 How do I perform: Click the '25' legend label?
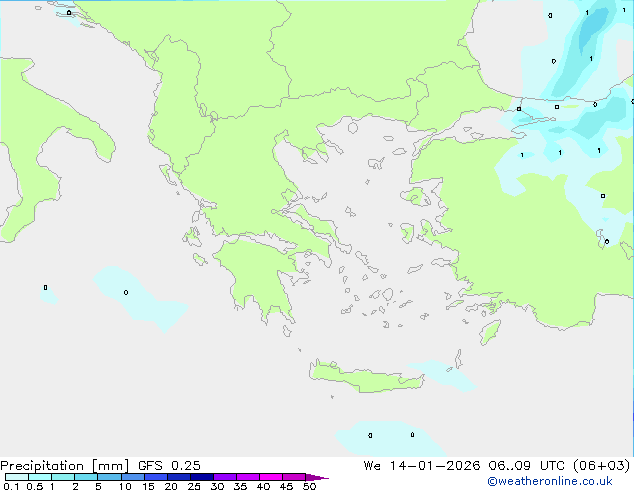tap(194, 486)
